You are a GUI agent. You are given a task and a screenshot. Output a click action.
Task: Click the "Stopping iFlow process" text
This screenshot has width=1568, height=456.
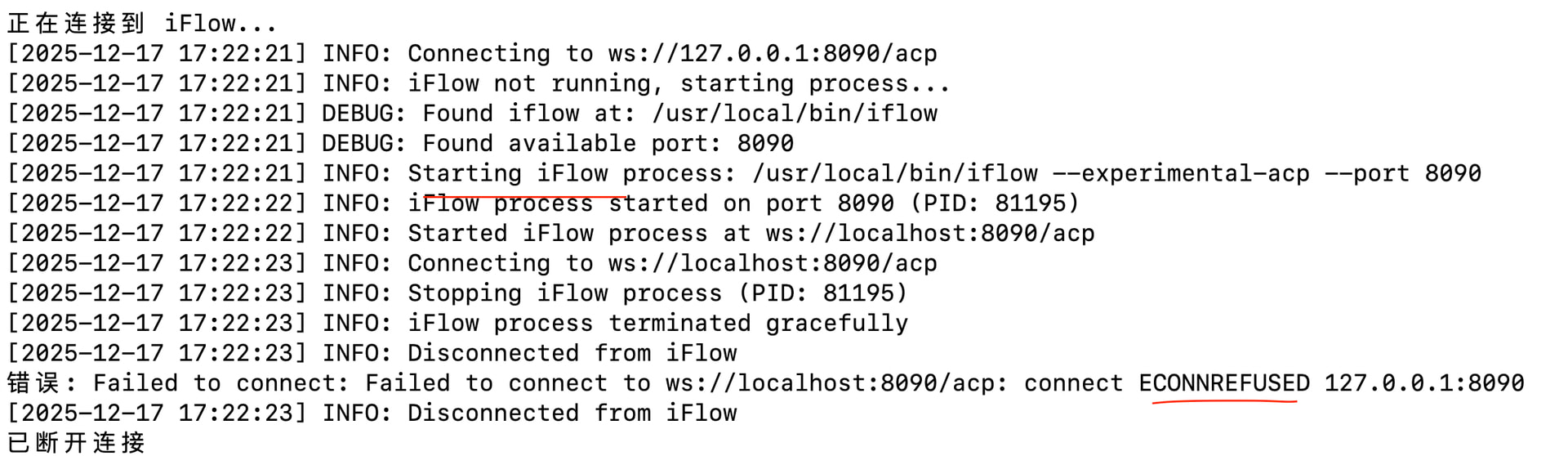[x=565, y=293]
